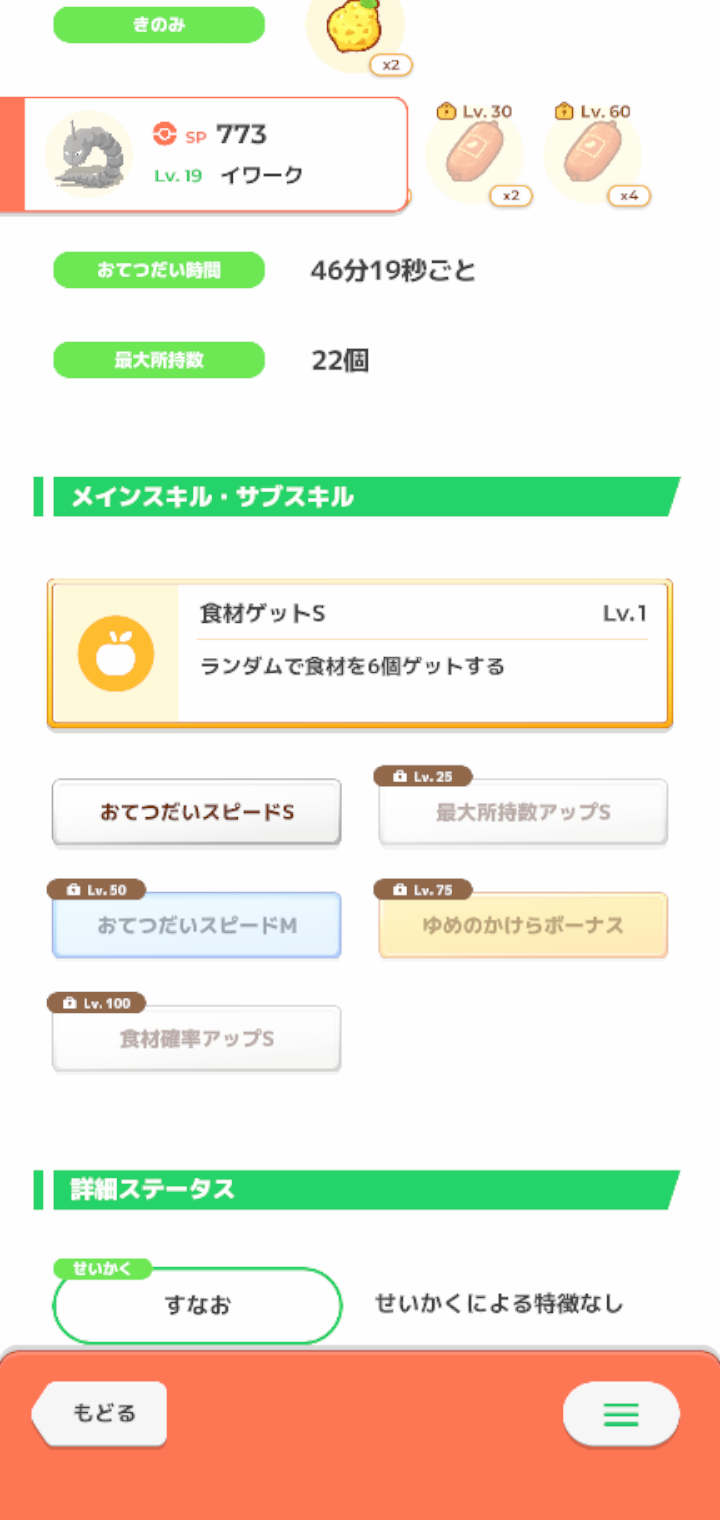Open the hamburger menu button
This screenshot has width=720, height=1520.
(621, 1414)
